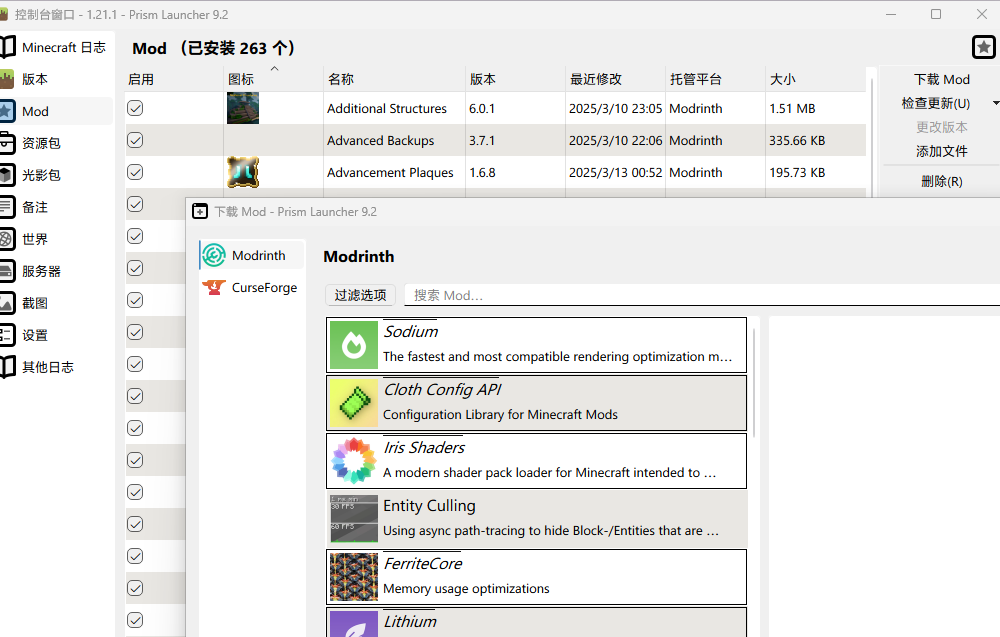Click the 下载 Mod button
The image size is (1000, 637).
pyautogui.click(x=941, y=79)
